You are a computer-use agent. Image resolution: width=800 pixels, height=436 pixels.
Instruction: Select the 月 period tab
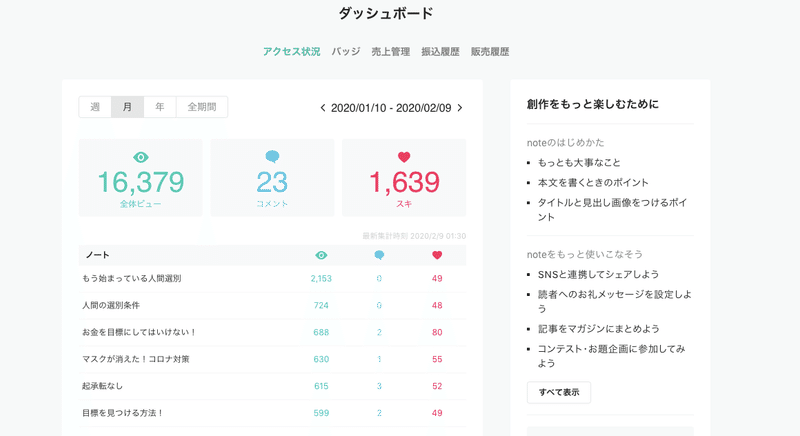[x=128, y=107]
